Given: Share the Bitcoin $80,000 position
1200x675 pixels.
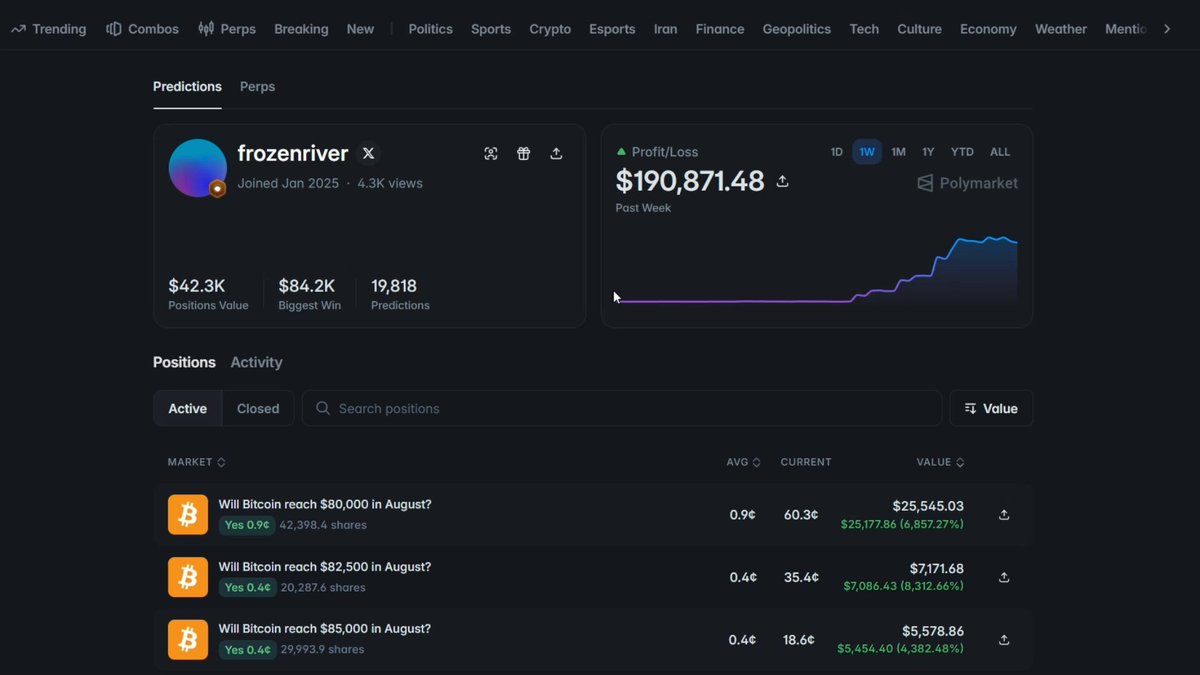Looking at the screenshot, I should click(x=1004, y=515).
